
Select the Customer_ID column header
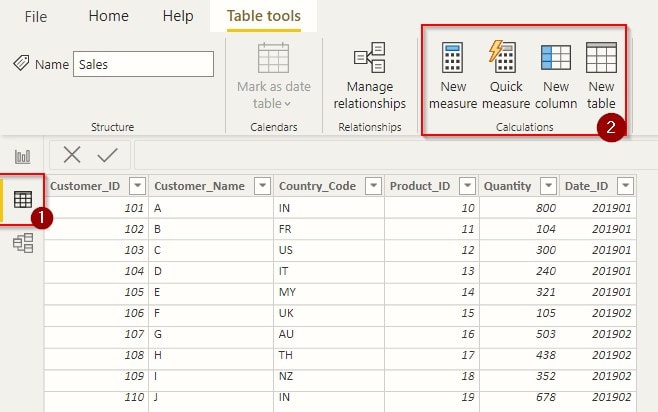pyautogui.click(x=85, y=186)
